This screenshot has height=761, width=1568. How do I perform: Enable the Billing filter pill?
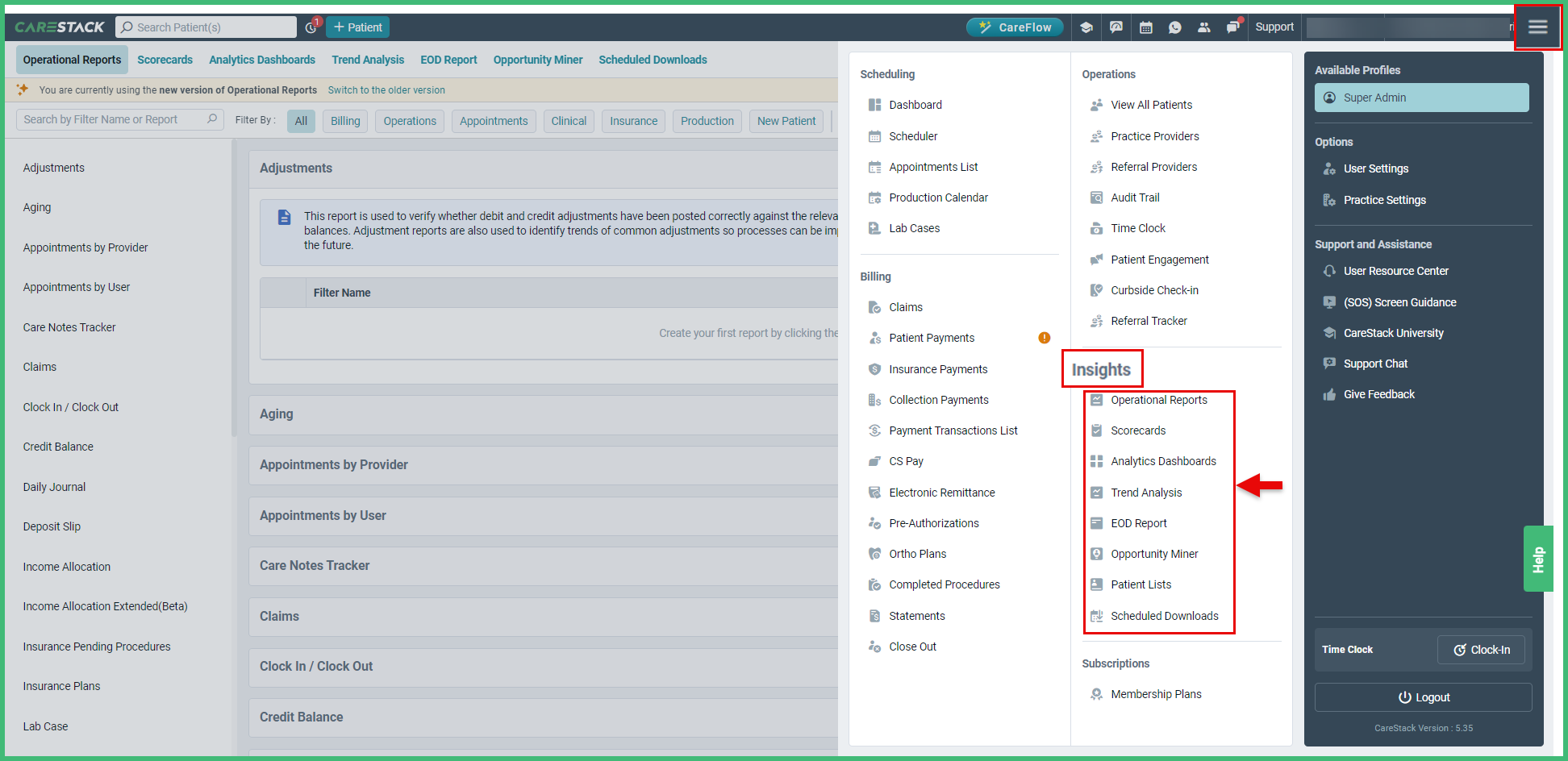[344, 120]
